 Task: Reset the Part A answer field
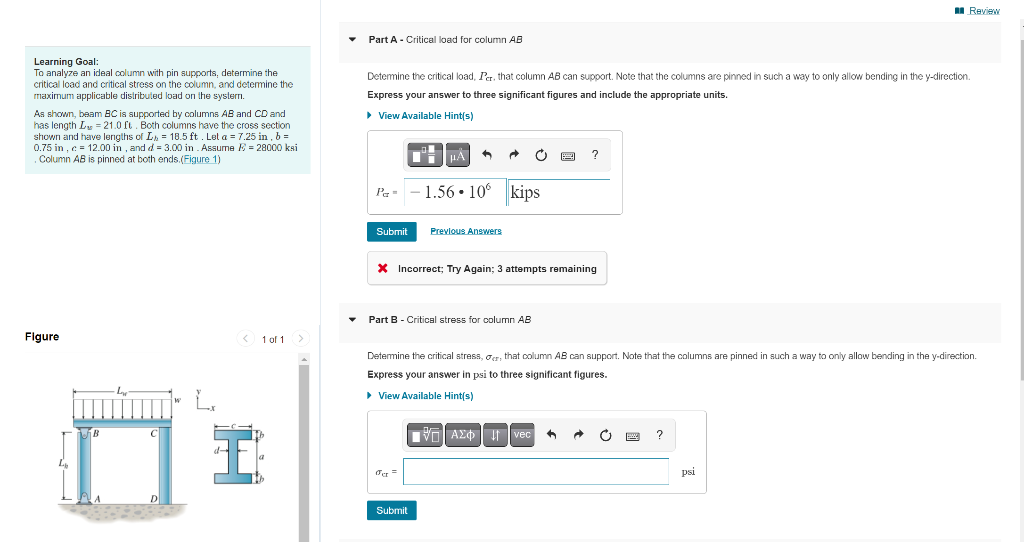pos(541,155)
